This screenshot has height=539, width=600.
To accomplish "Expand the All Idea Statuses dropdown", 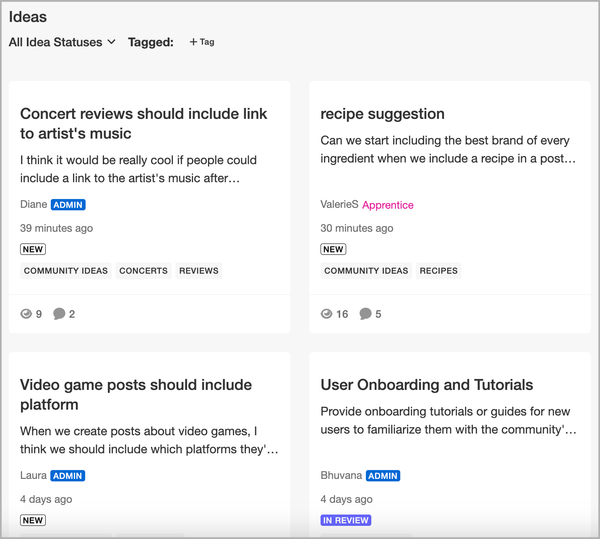I will click(x=62, y=42).
